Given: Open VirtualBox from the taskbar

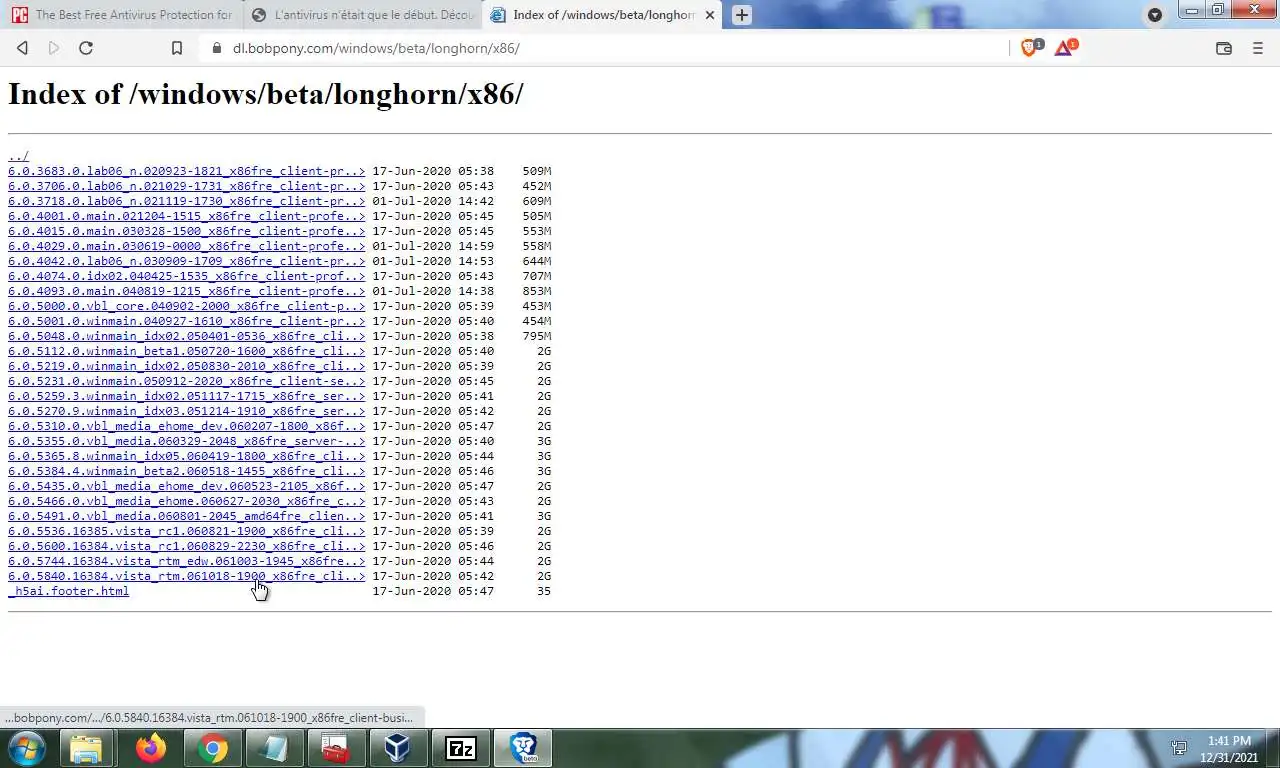Looking at the screenshot, I should click(397, 748).
